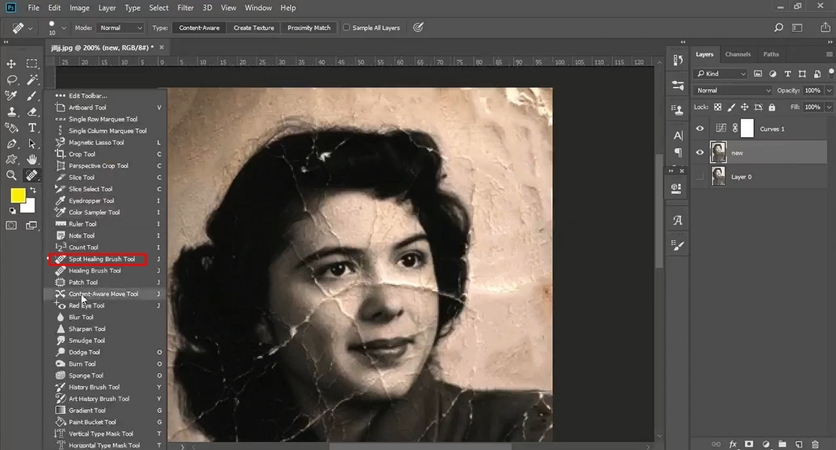Viewport: 836px width, 450px height.
Task: Click the yellow foreground color swatch
Action: (x=18, y=196)
